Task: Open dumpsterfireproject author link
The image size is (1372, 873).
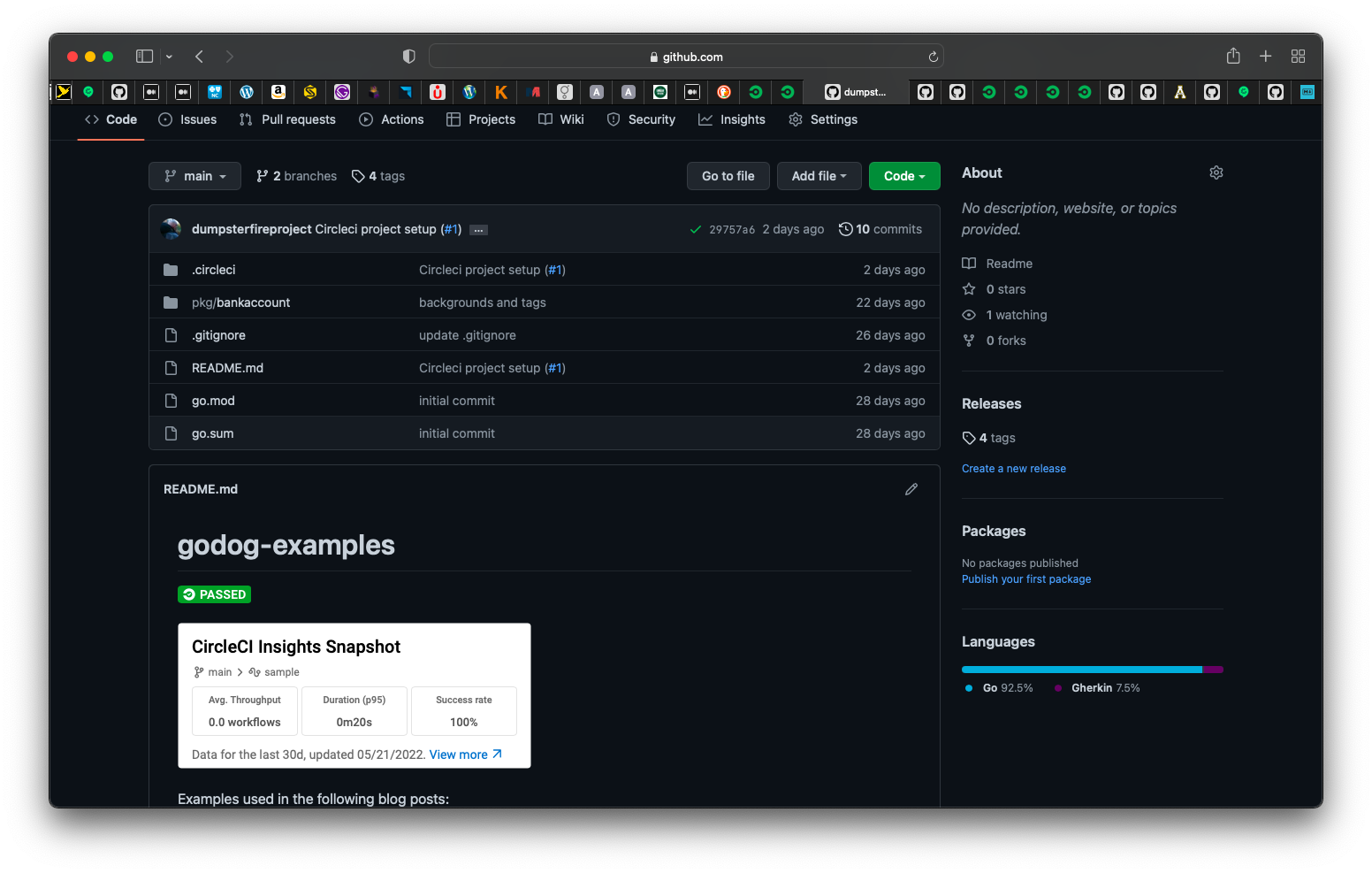Action: pyautogui.click(x=252, y=229)
